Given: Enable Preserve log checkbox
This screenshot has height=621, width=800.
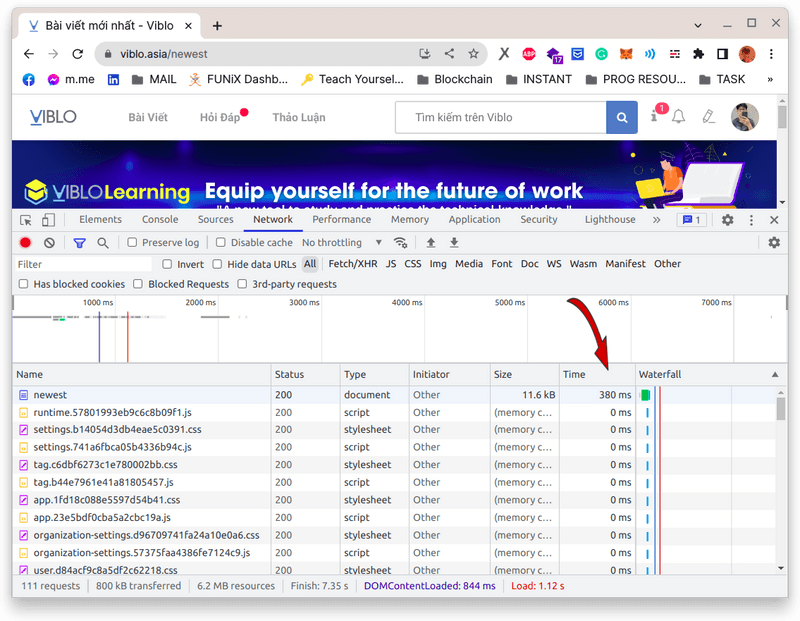Looking at the screenshot, I should coord(132,243).
